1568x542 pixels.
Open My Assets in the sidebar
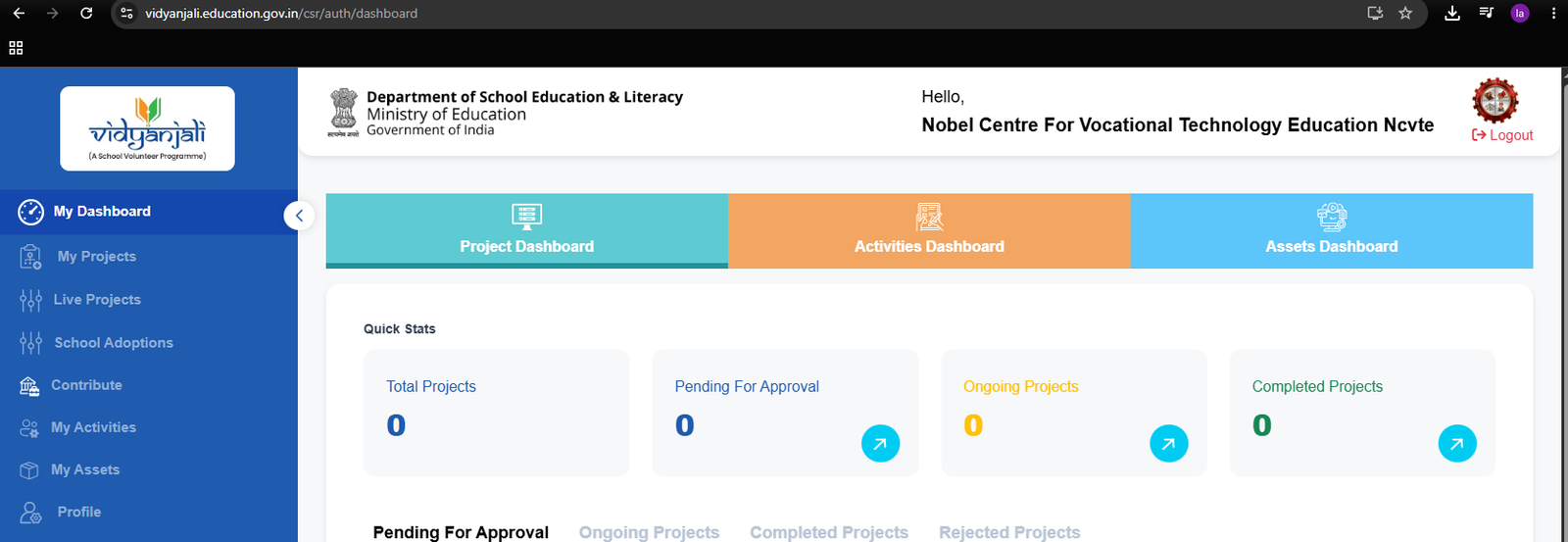click(149, 469)
